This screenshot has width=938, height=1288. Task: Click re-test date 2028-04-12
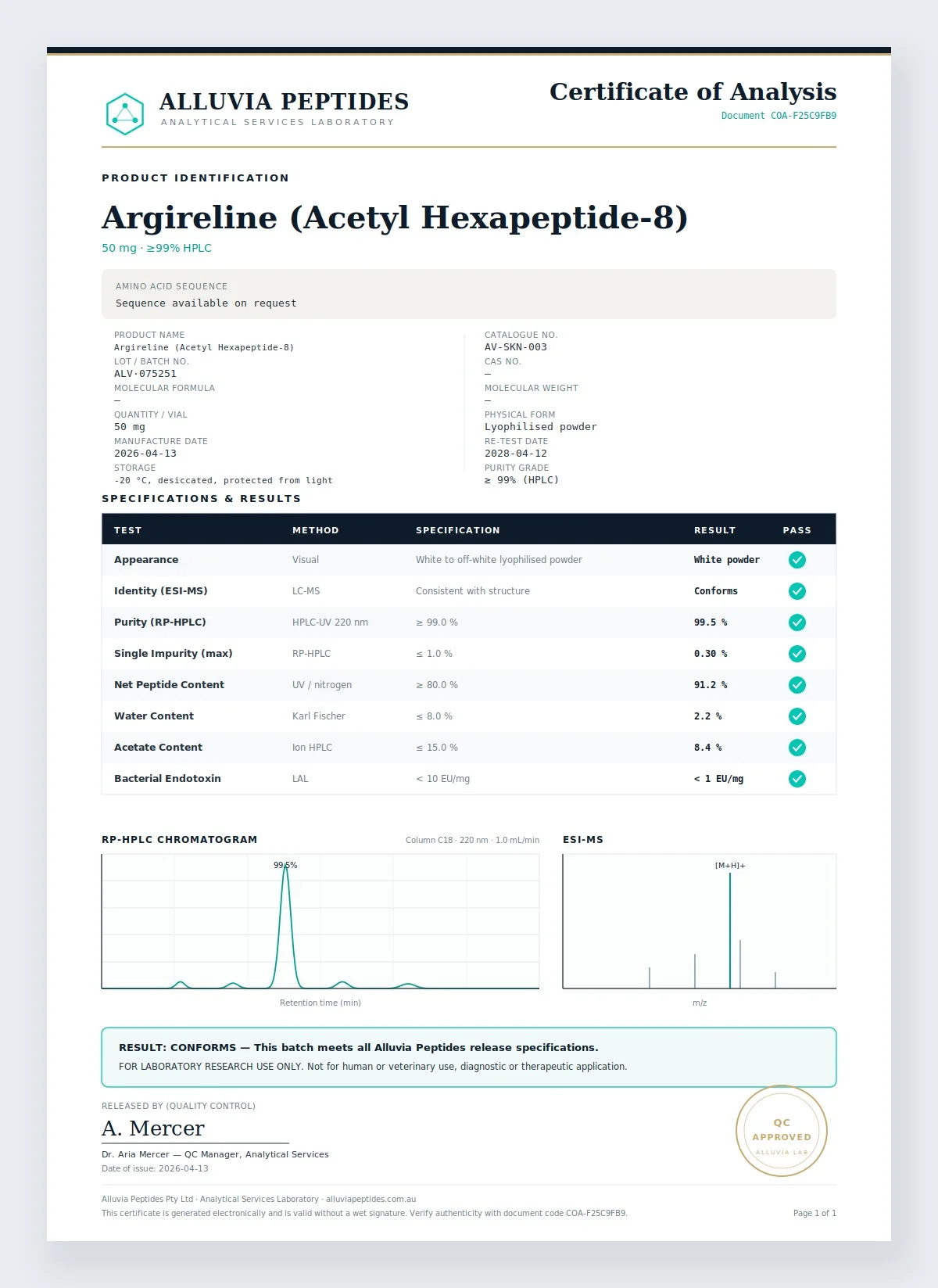point(516,454)
